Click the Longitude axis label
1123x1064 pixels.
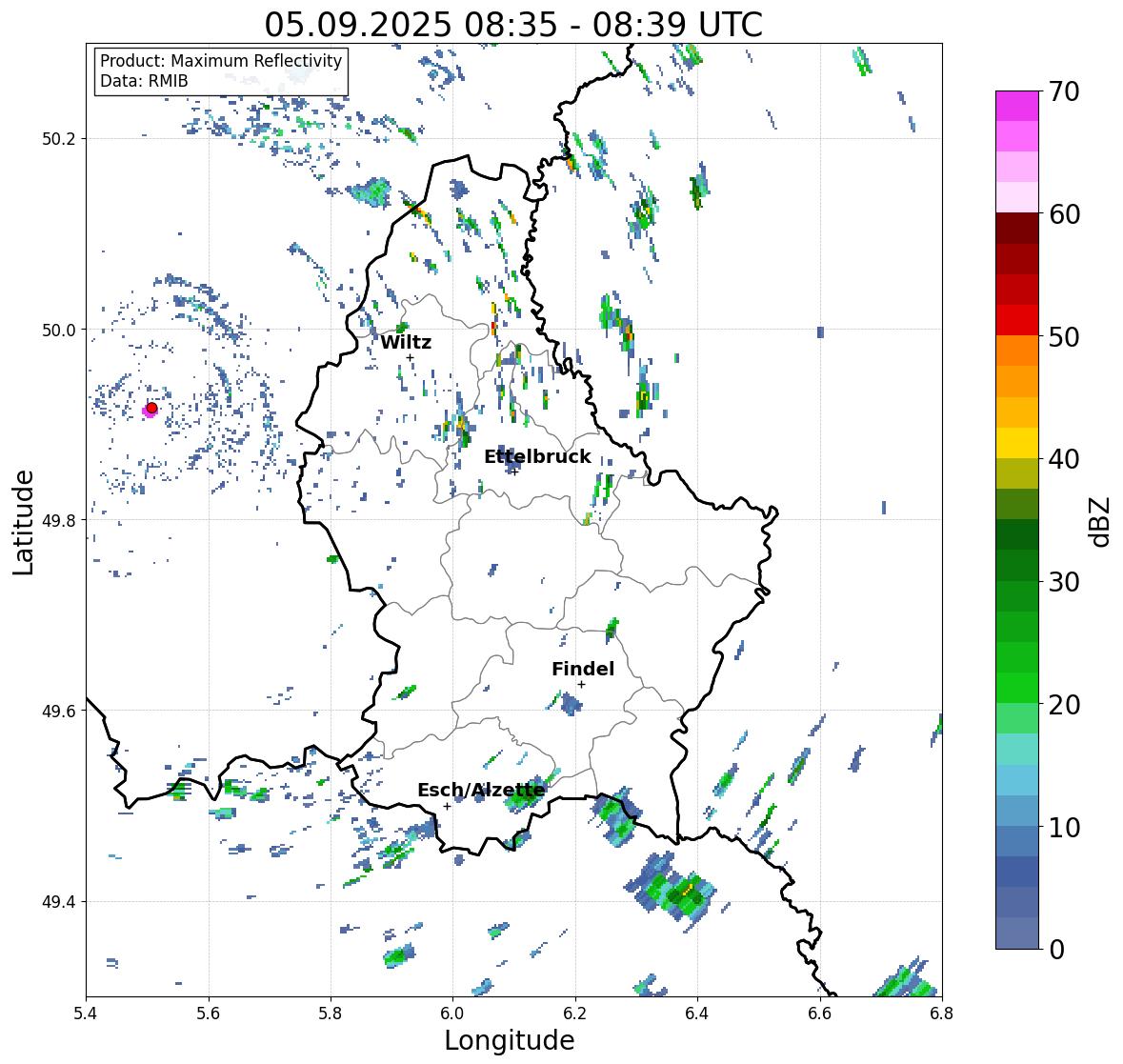coord(510,1040)
